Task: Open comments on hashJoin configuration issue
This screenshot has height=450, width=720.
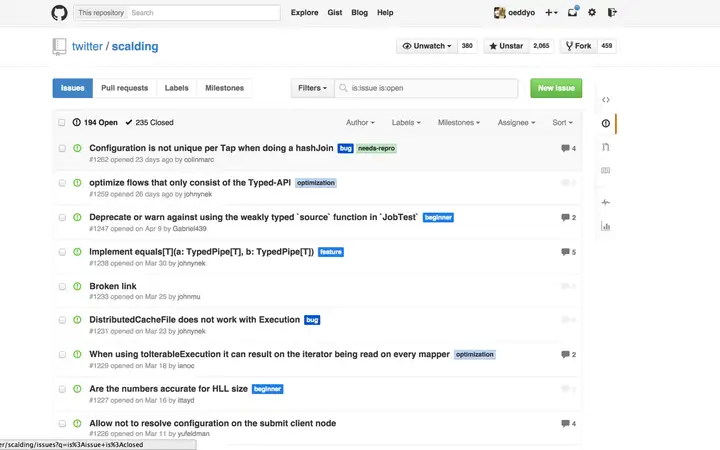Action: pos(568,148)
